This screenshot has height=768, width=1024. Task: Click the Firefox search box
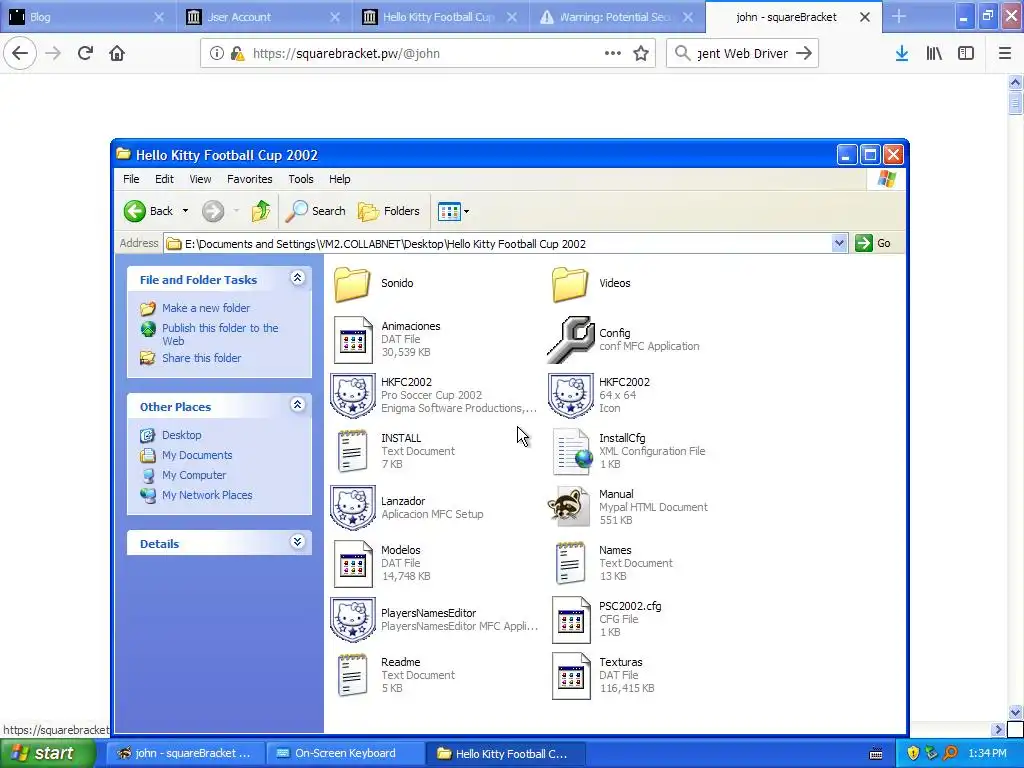point(742,53)
